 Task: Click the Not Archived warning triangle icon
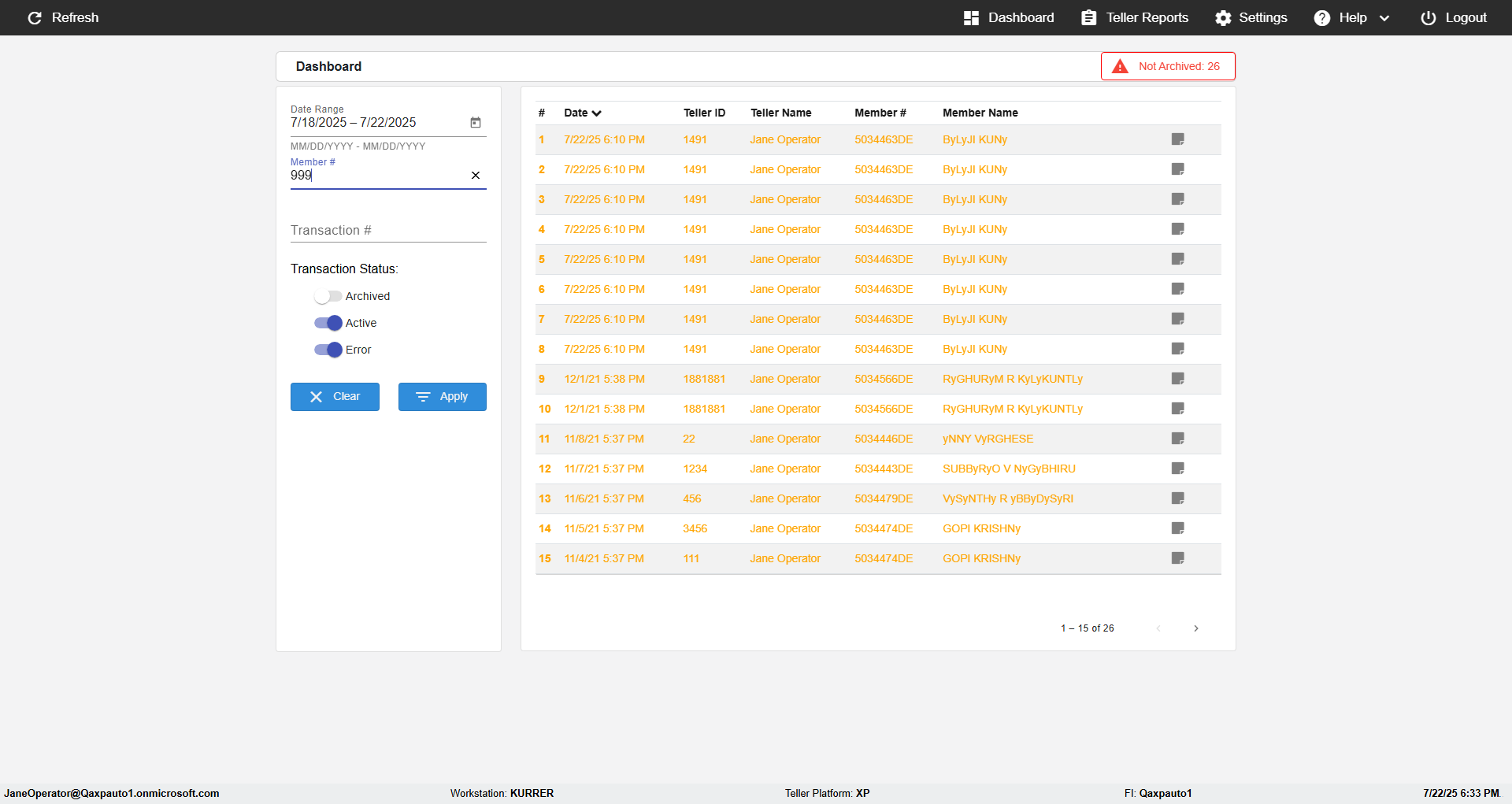(x=1120, y=66)
